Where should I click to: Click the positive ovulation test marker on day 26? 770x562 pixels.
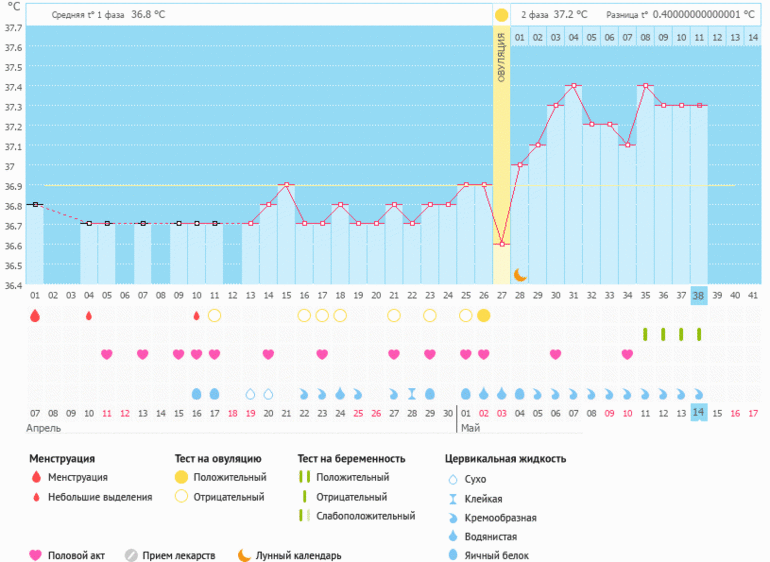pos(484,315)
